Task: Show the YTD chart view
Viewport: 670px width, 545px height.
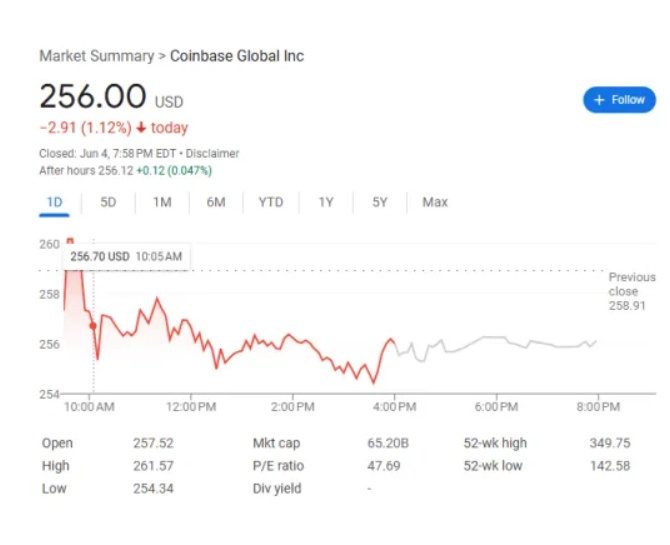Action: [270, 202]
